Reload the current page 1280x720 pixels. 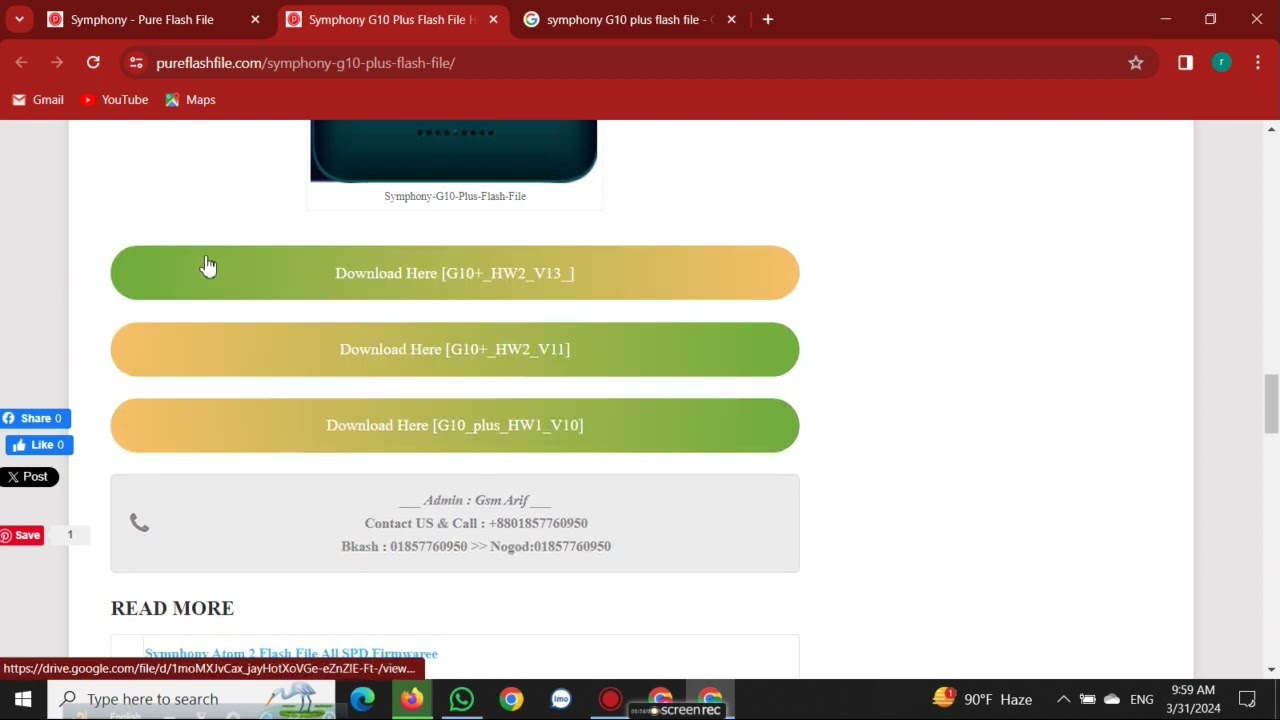pos(93,62)
